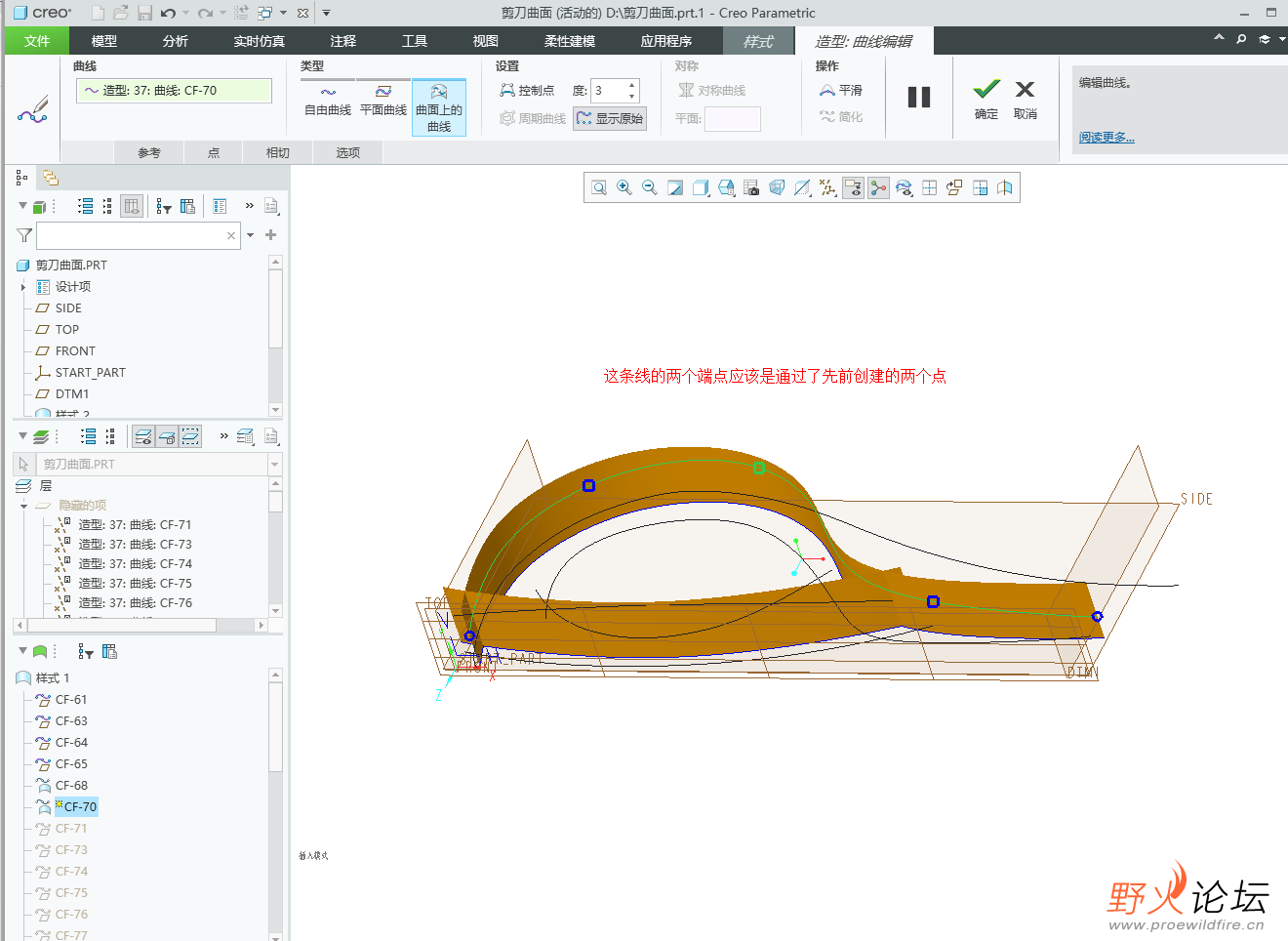Collapse the ribbon with the caret
Screen dimensions: 1288x941
pos(1219,38)
